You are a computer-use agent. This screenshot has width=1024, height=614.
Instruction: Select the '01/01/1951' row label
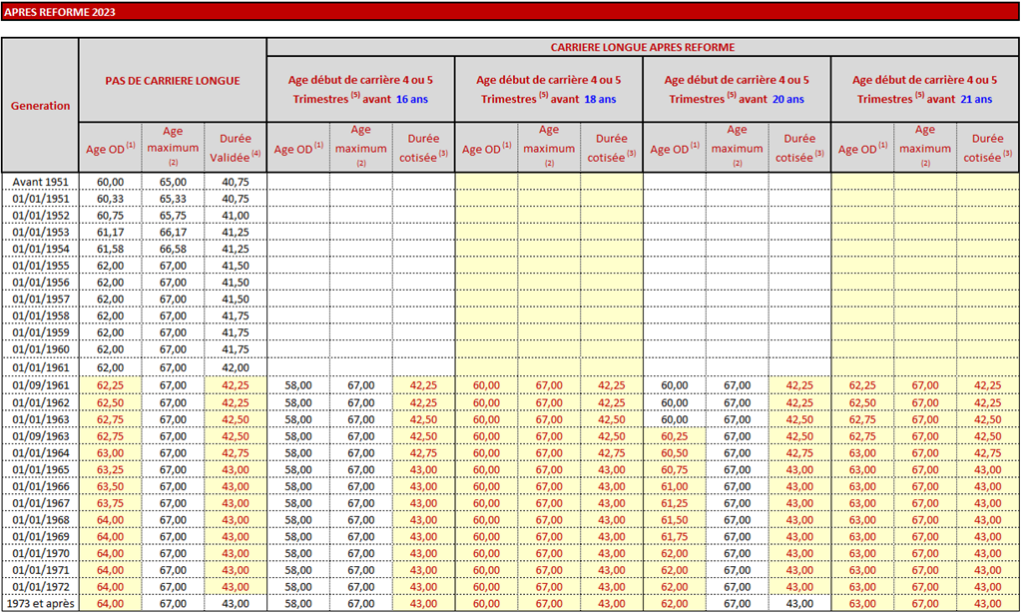40,199
